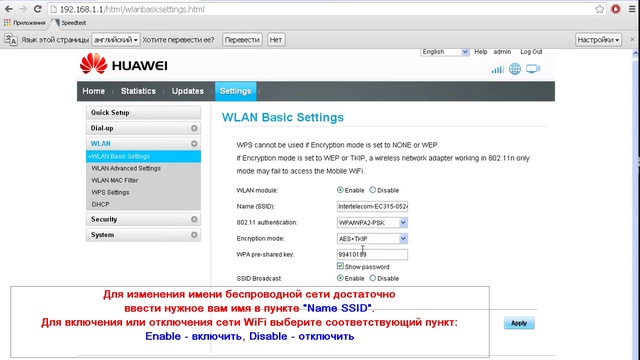Open the 'Настройки' translate options dropdown
This screenshot has width=640, height=360.
click(598, 40)
